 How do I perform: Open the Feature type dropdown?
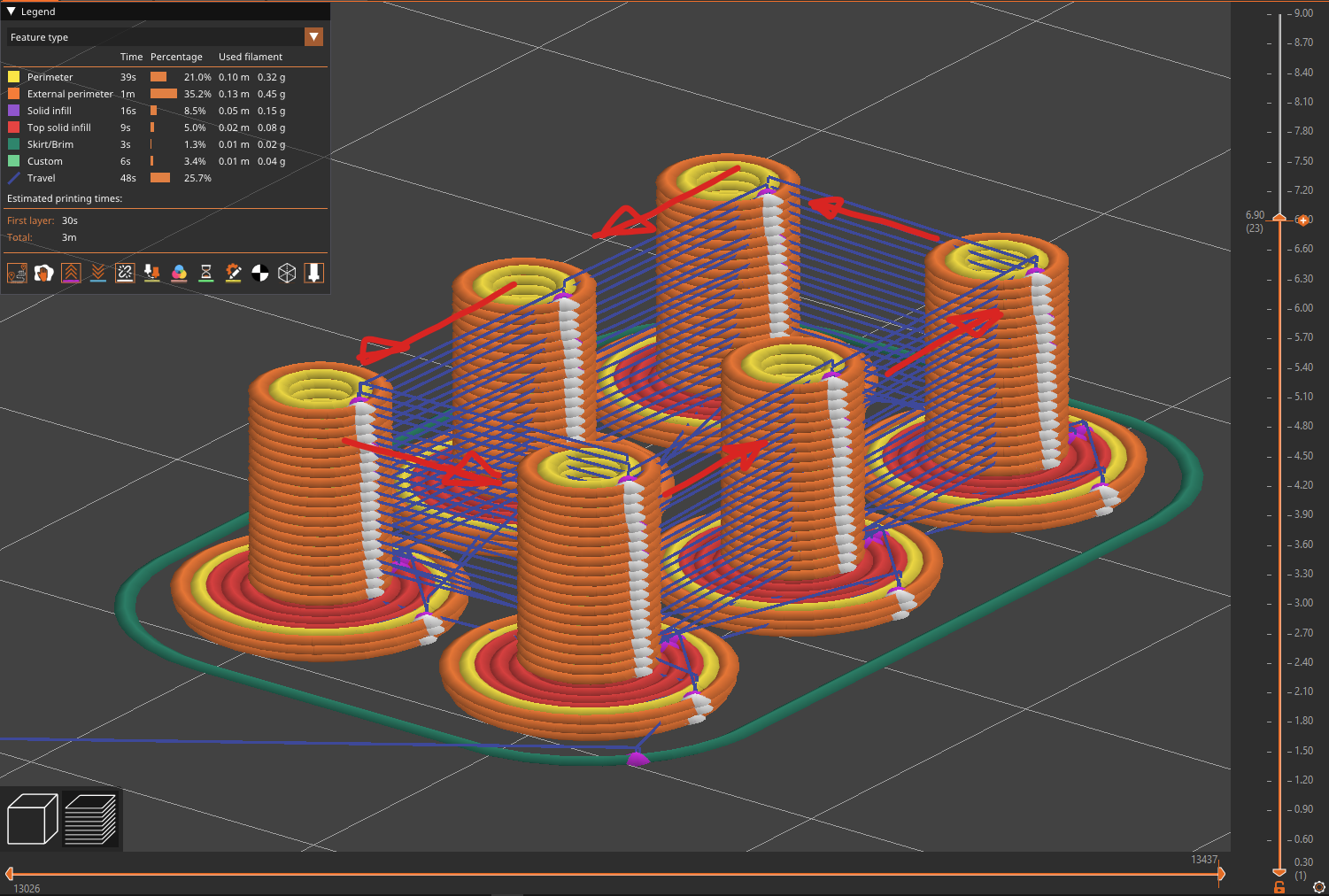[x=313, y=36]
